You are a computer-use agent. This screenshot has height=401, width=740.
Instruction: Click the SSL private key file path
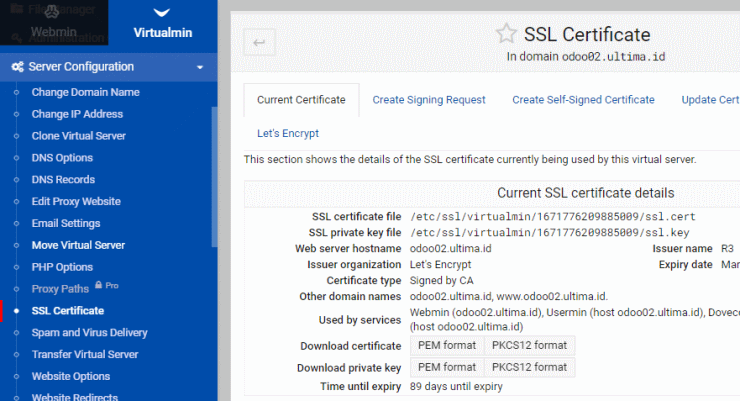(x=549, y=233)
